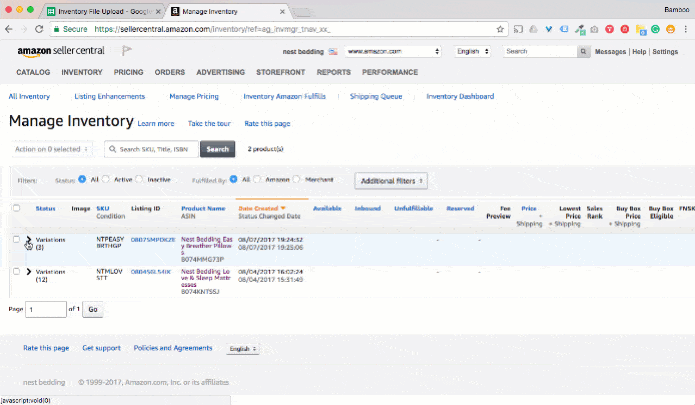Click the Go page button
Viewport: 695px width, 405px height.
(x=93, y=309)
